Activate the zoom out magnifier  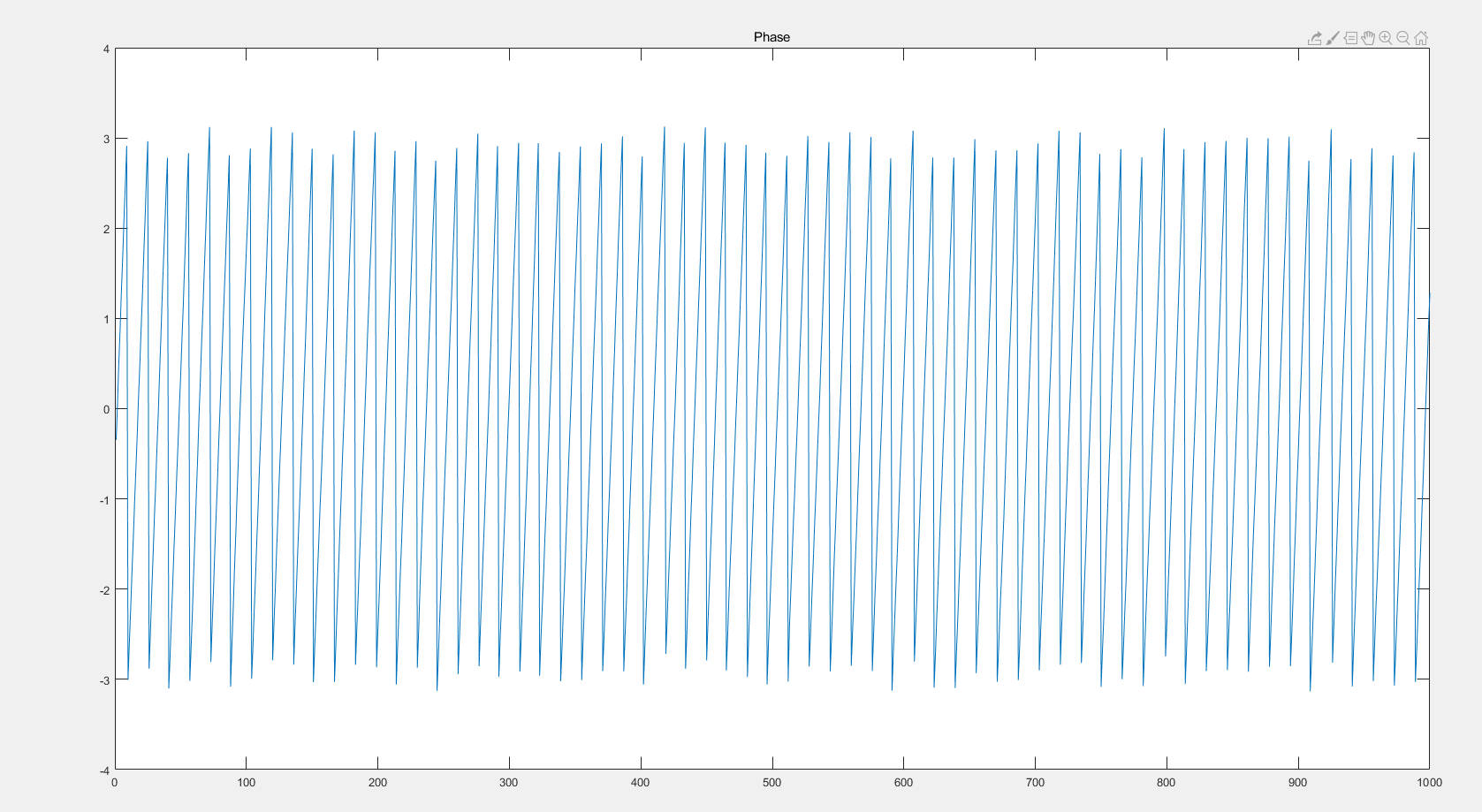coord(1403,38)
